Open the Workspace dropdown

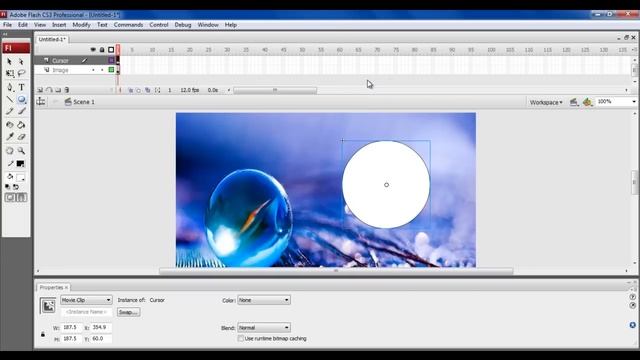point(546,102)
